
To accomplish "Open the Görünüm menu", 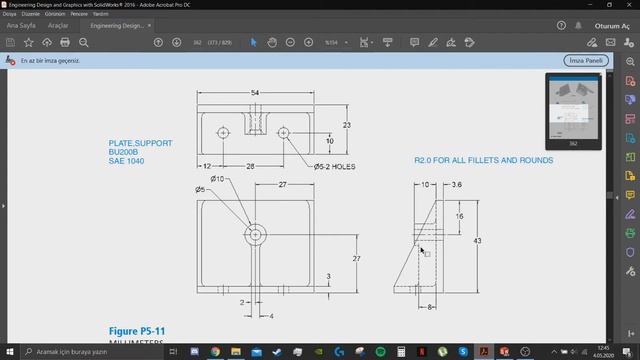I will tap(55, 14).
